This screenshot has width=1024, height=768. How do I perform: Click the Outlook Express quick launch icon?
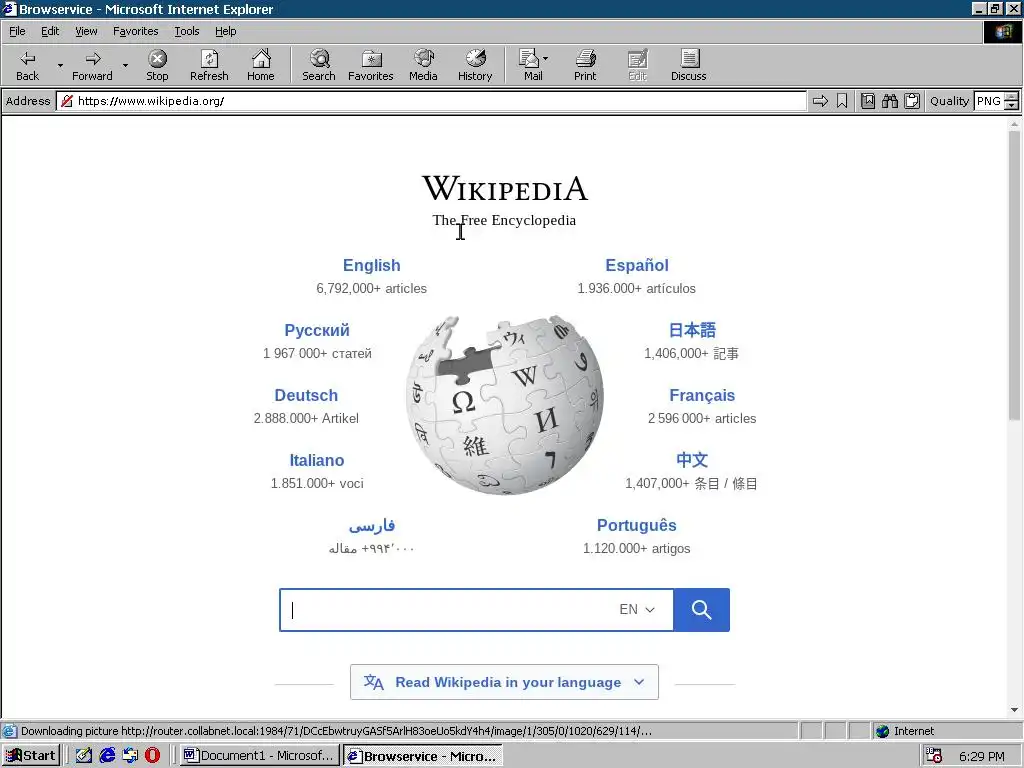point(130,756)
